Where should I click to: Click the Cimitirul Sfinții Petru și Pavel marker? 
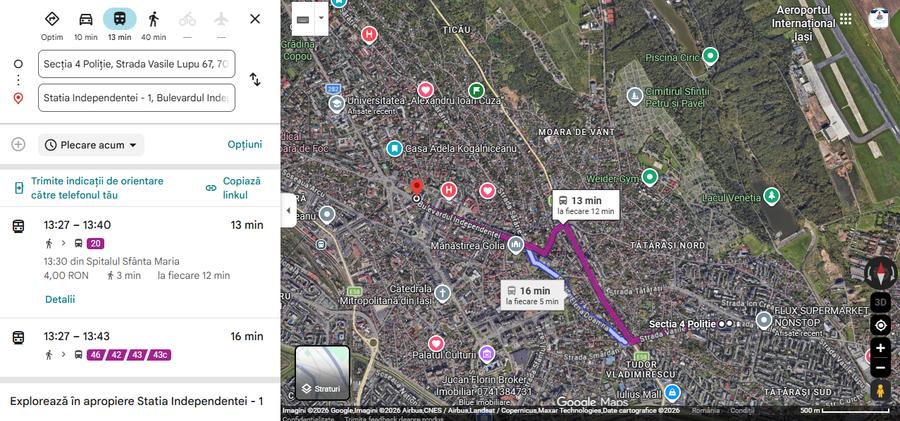[x=634, y=95]
